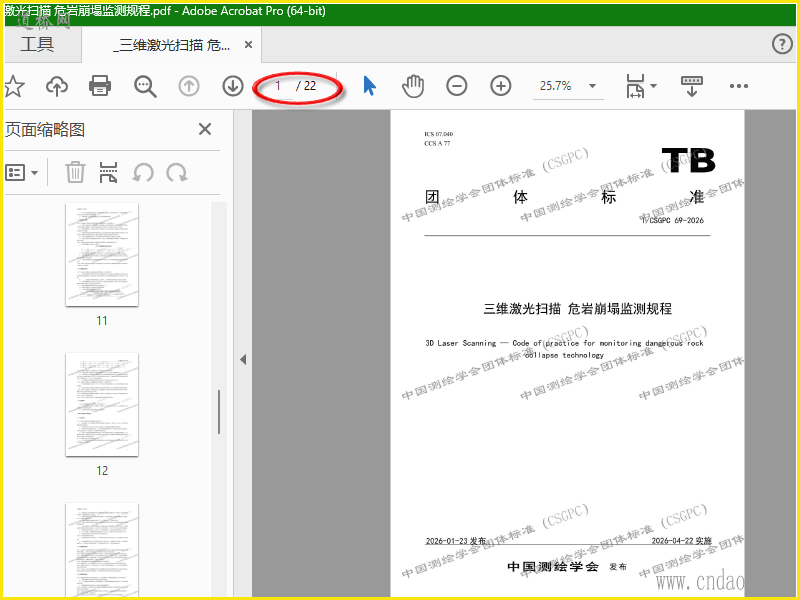The width and height of the screenshot is (800, 600).
Task: Click the standard number T/CSGPC 69-2026
Action: [672, 220]
